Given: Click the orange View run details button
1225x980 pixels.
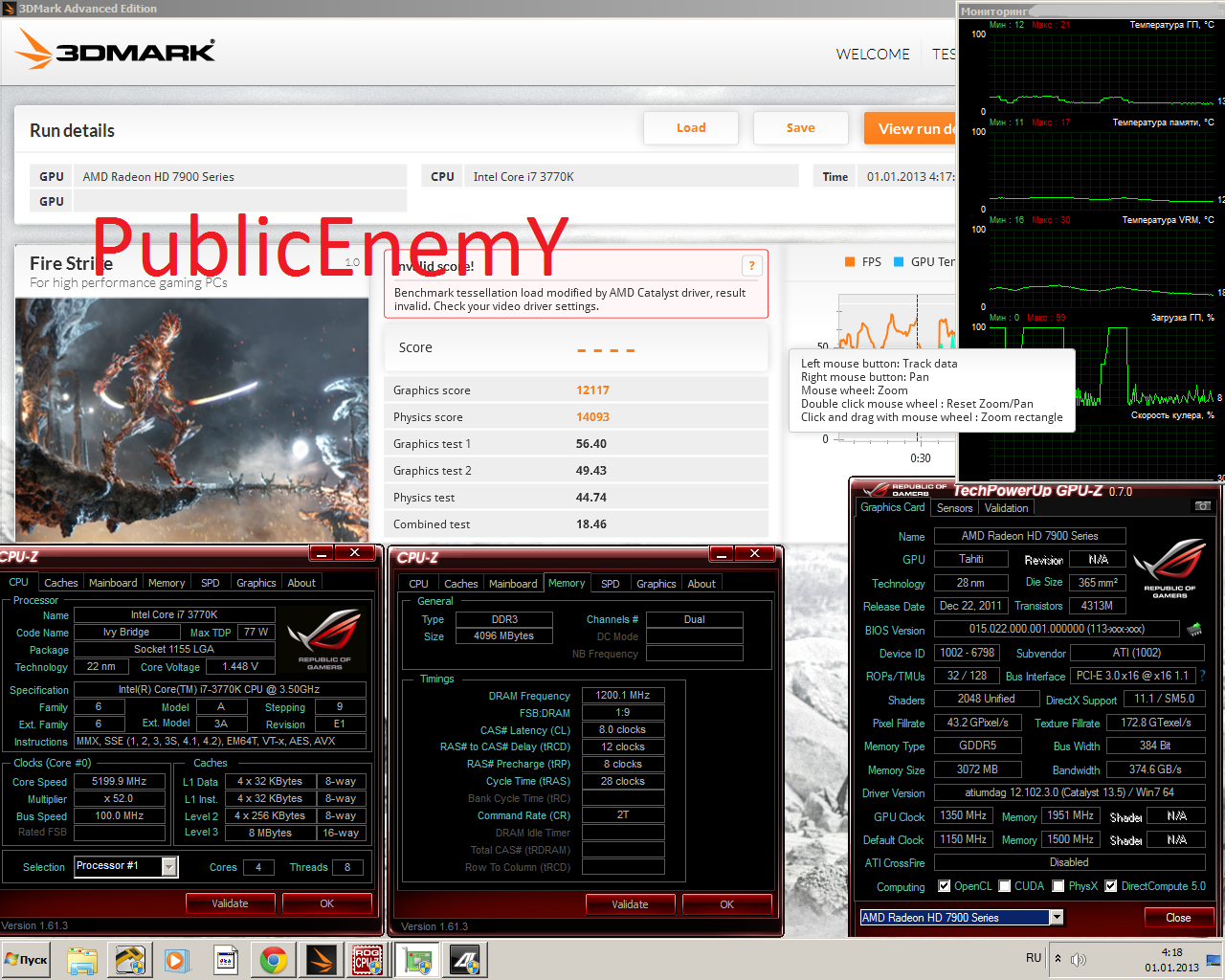Looking at the screenshot, I should 910,128.
